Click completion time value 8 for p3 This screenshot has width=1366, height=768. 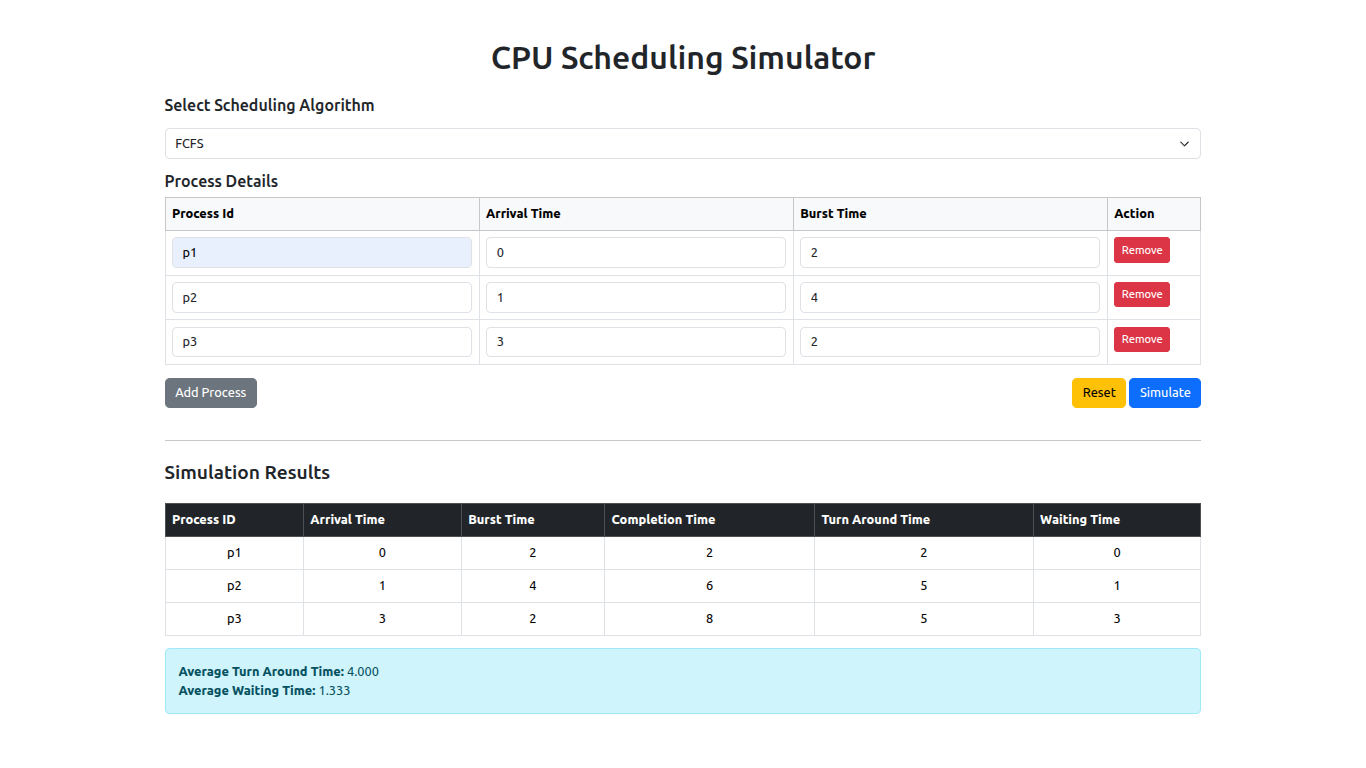pyautogui.click(x=709, y=619)
